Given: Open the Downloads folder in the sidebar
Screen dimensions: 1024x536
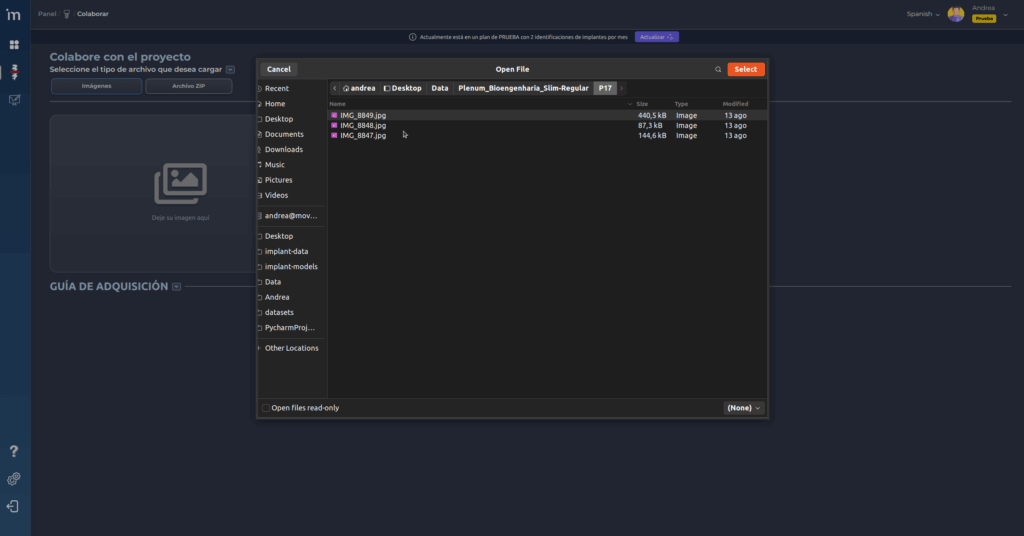Looking at the screenshot, I should pyautogui.click(x=283, y=149).
